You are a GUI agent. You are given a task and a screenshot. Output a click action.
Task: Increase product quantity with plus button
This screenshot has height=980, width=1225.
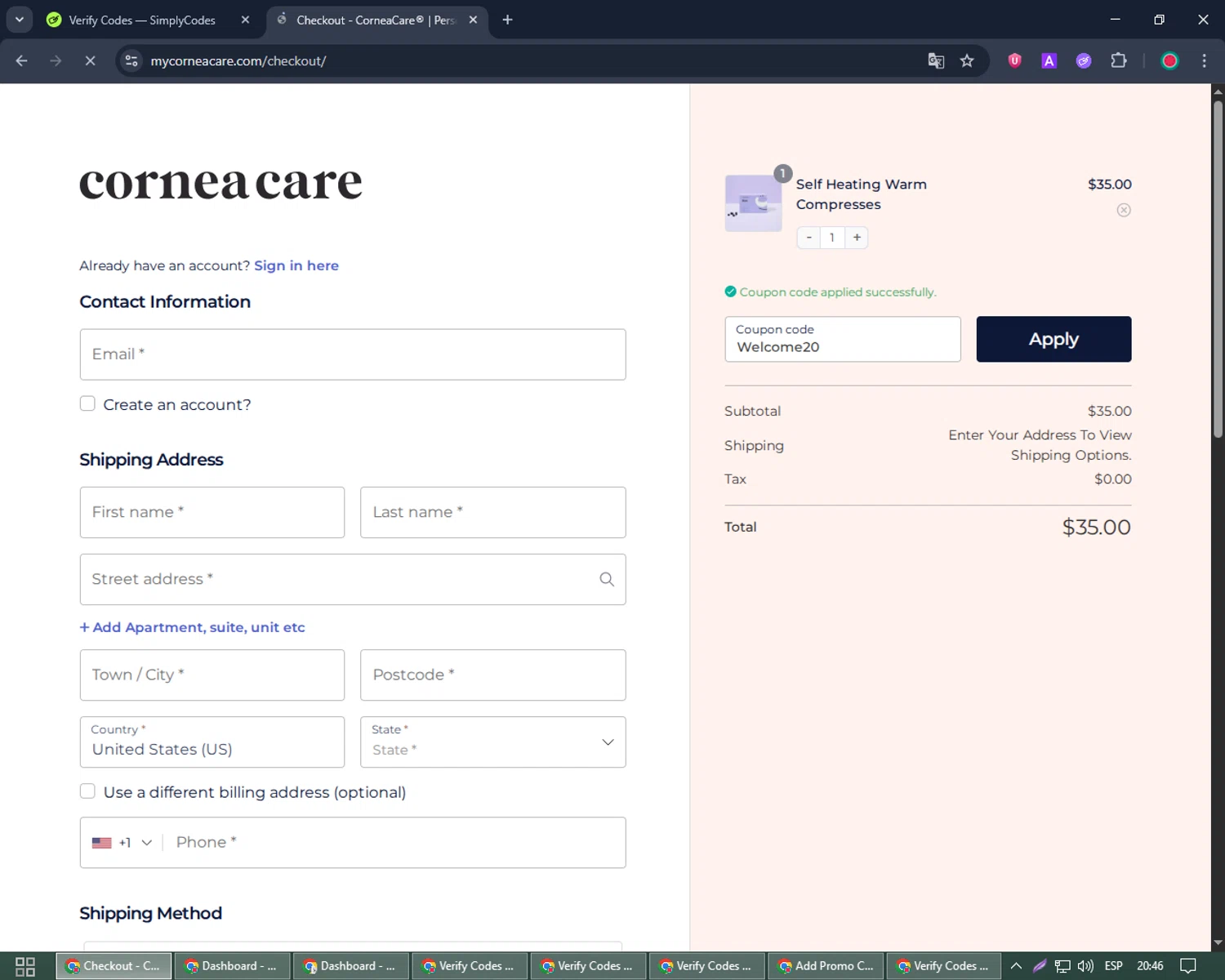point(857,238)
